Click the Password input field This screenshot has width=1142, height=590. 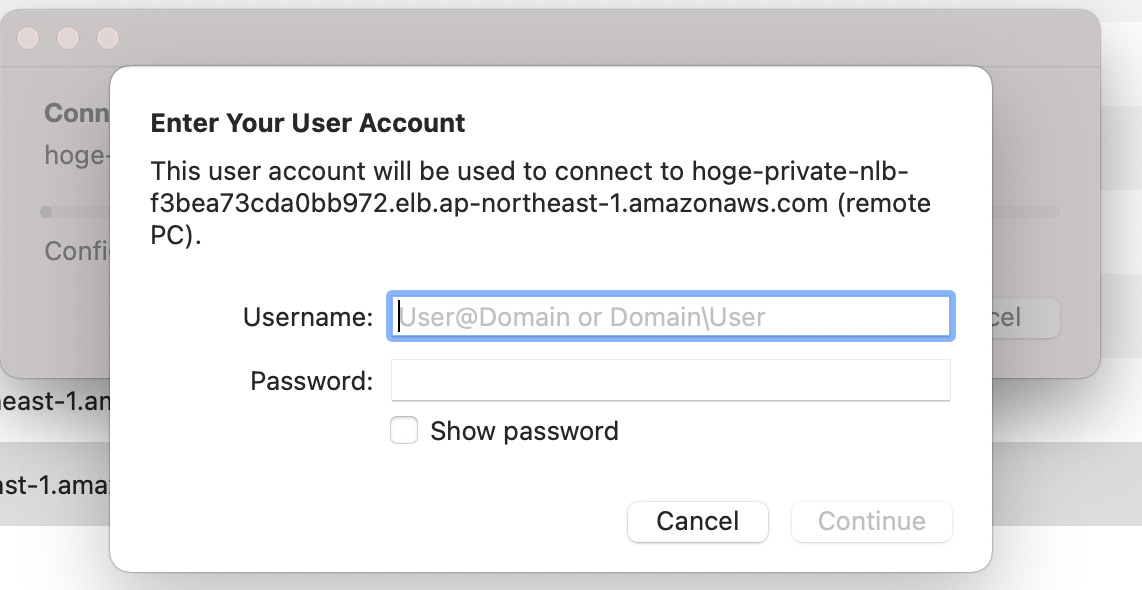pyautogui.click(x=670, y=380)
